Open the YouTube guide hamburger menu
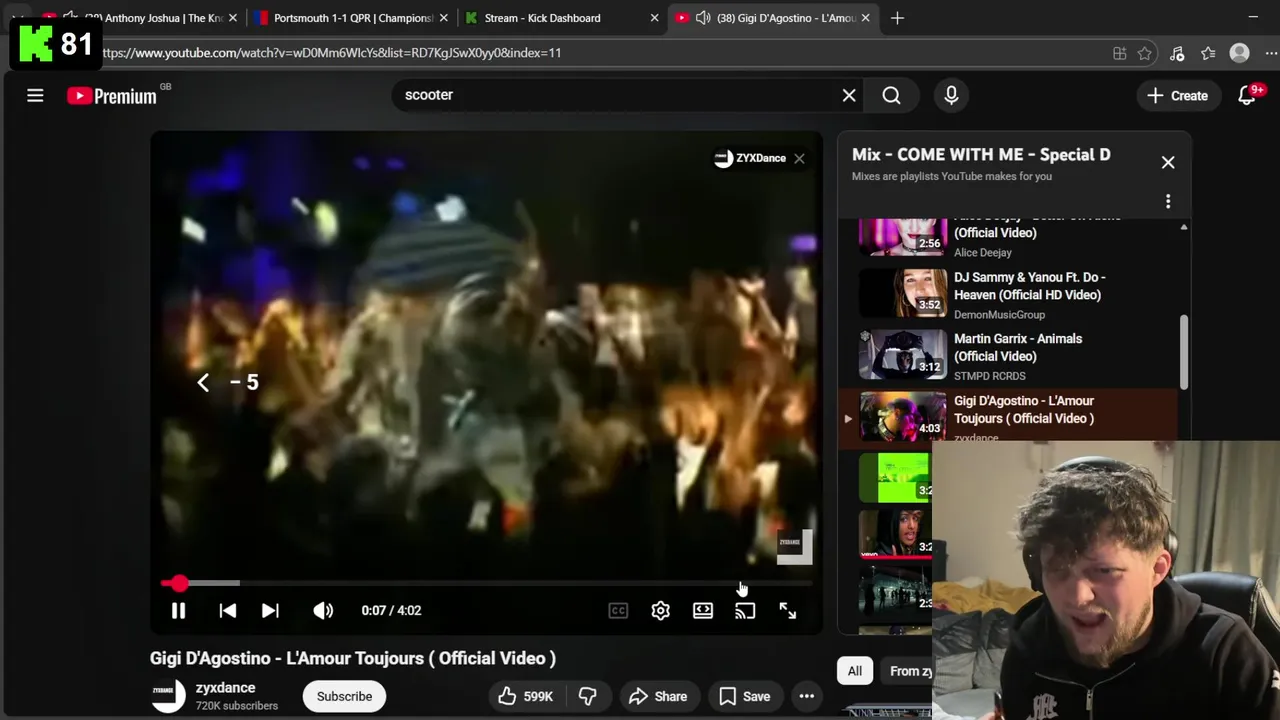Screen dimensions: 1280x720 tap(35, 96)
